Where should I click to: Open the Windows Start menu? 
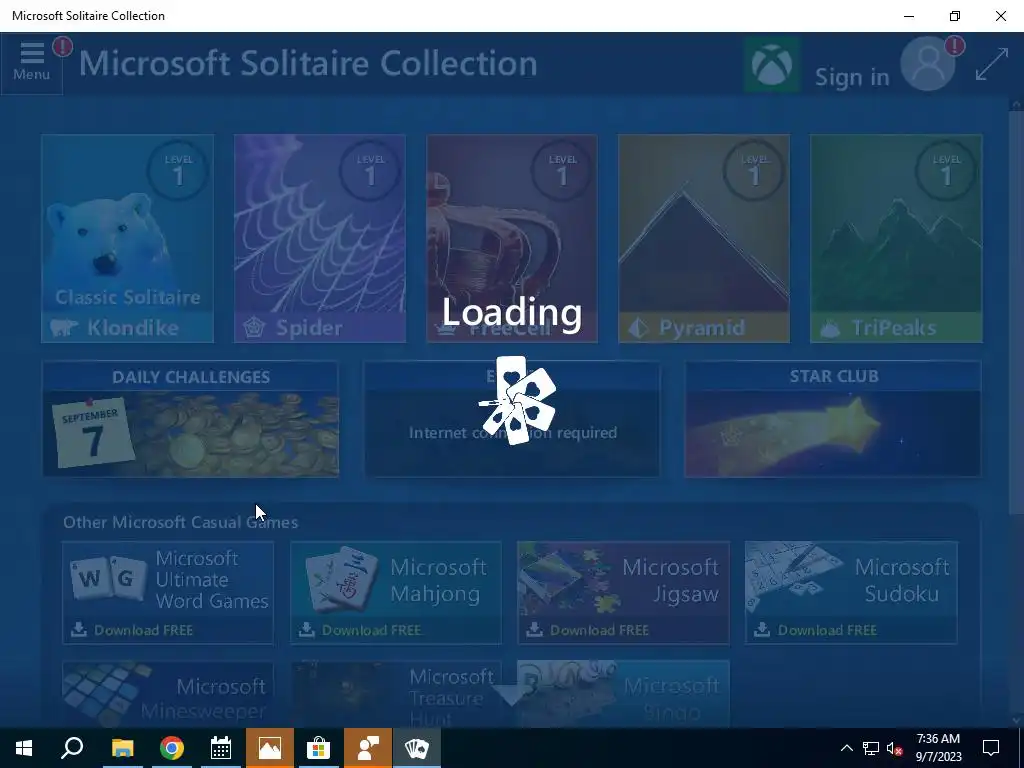pyautogui.click(x=24, y=748)
